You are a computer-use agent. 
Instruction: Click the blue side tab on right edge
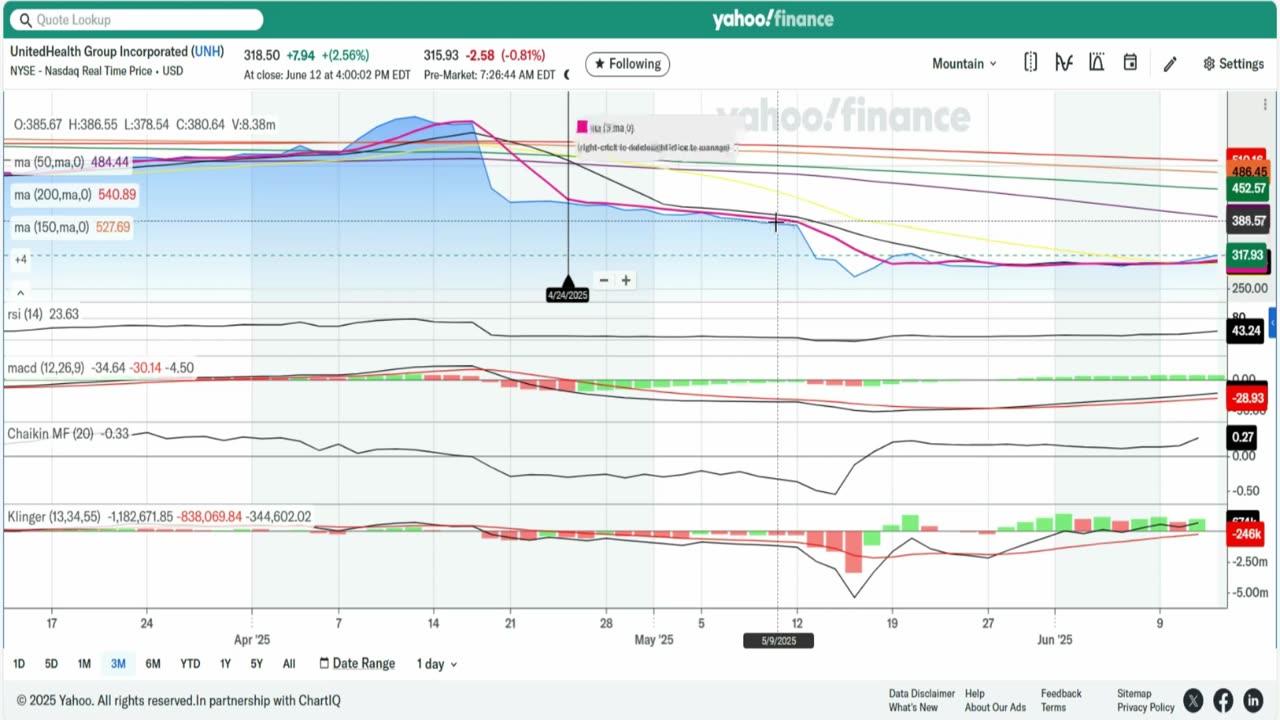coord(1273,323)
